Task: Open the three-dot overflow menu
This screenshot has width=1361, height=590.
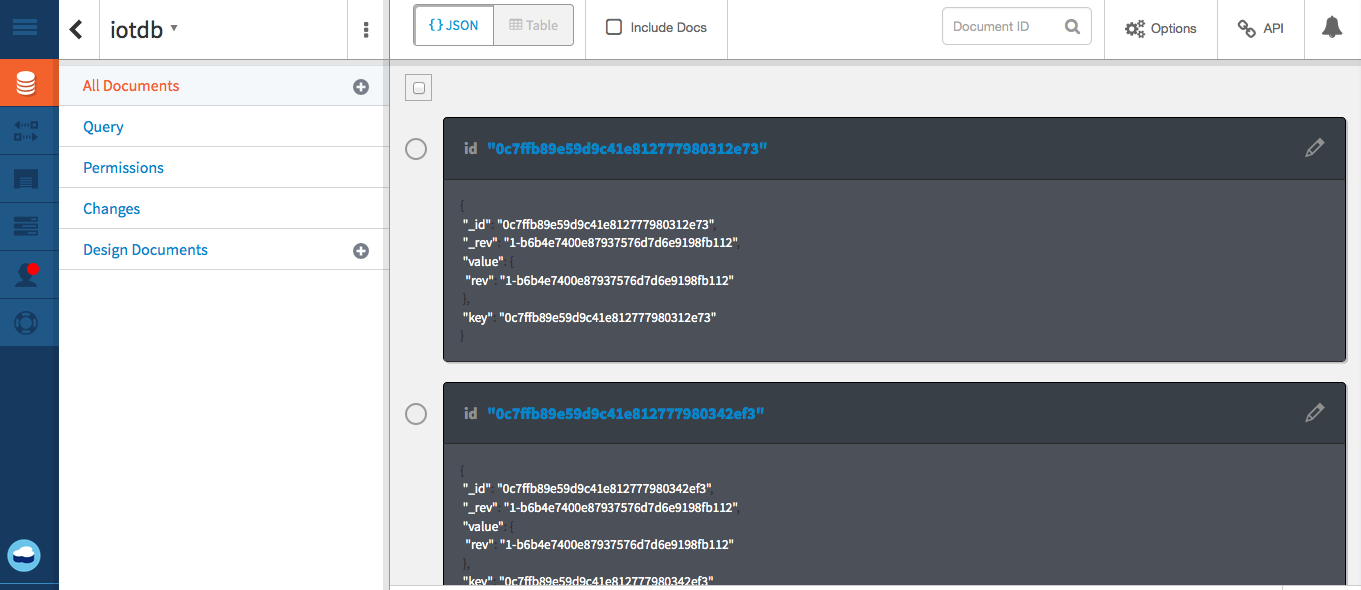Action: coord(367,30)
